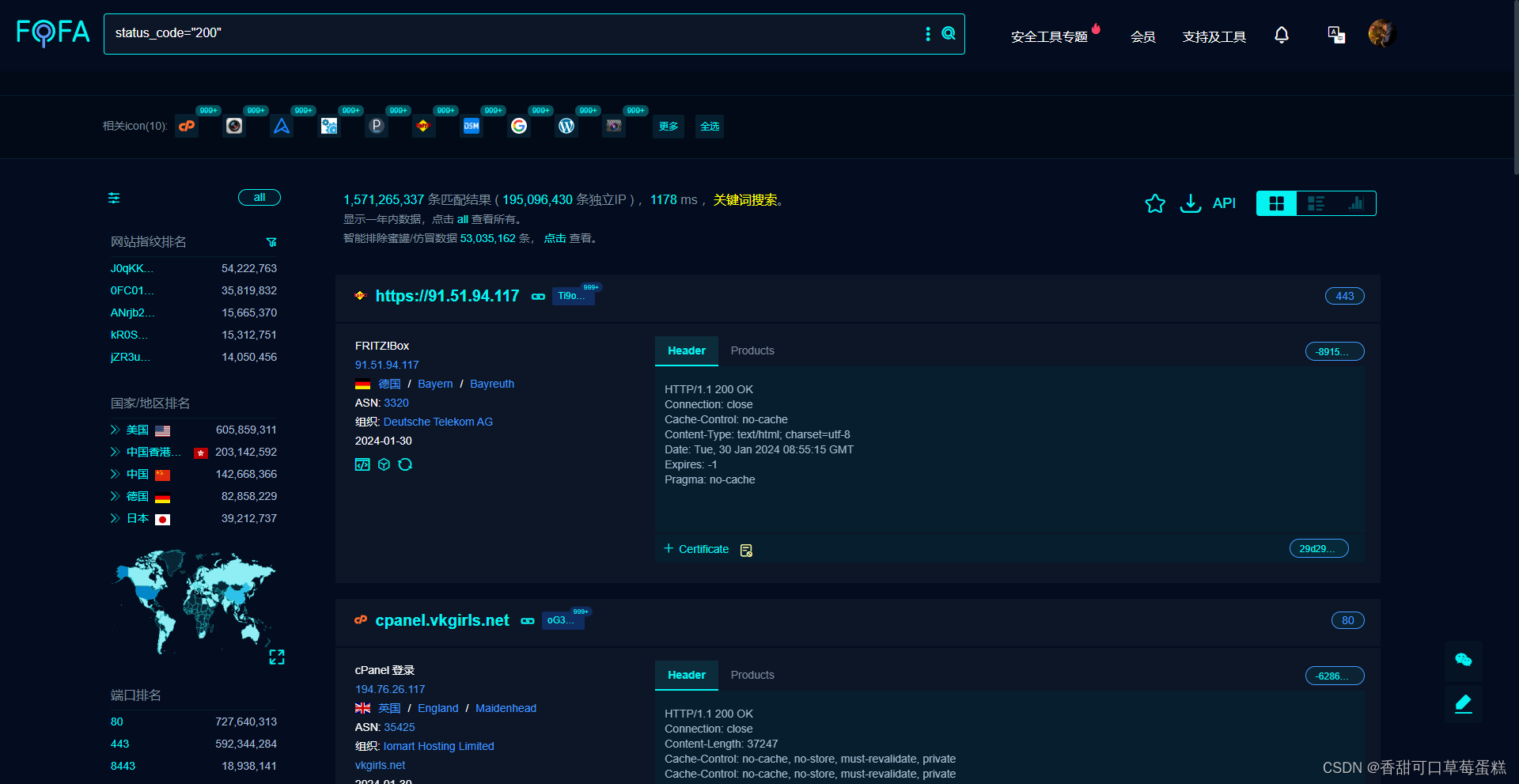The height and width of the screenshot is (784, 1519).
Task: Click the Ti9o... fingerprint tag
Action: (x=572, y=296)
